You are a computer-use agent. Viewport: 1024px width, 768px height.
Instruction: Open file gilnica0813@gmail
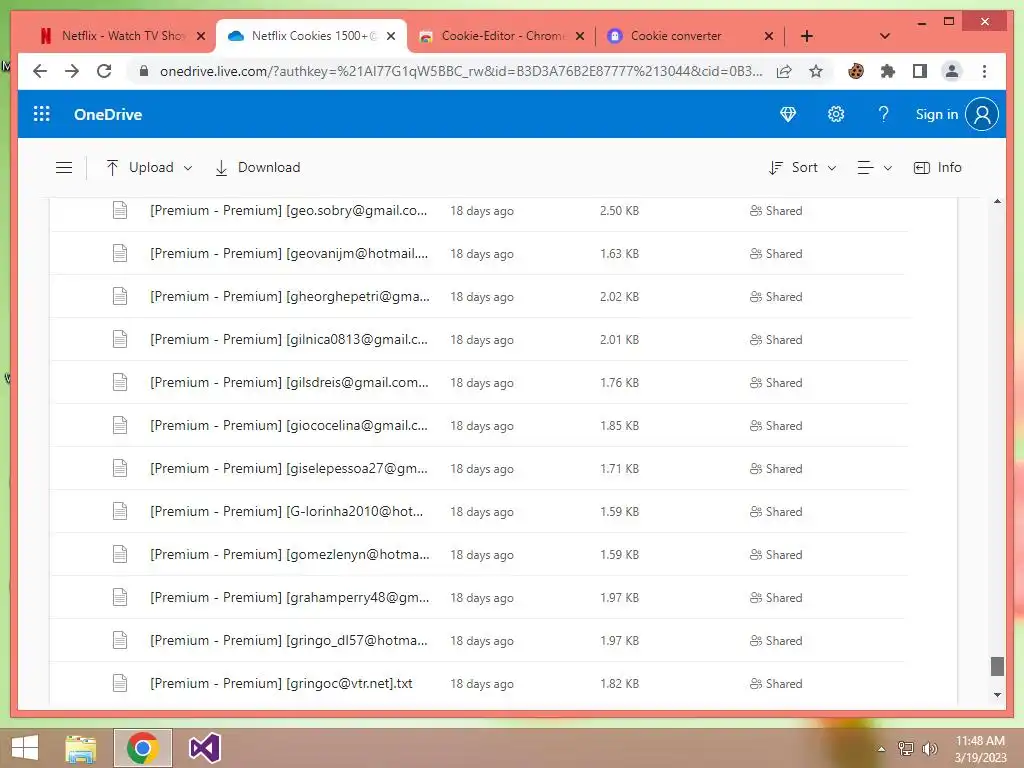point(289,340)
